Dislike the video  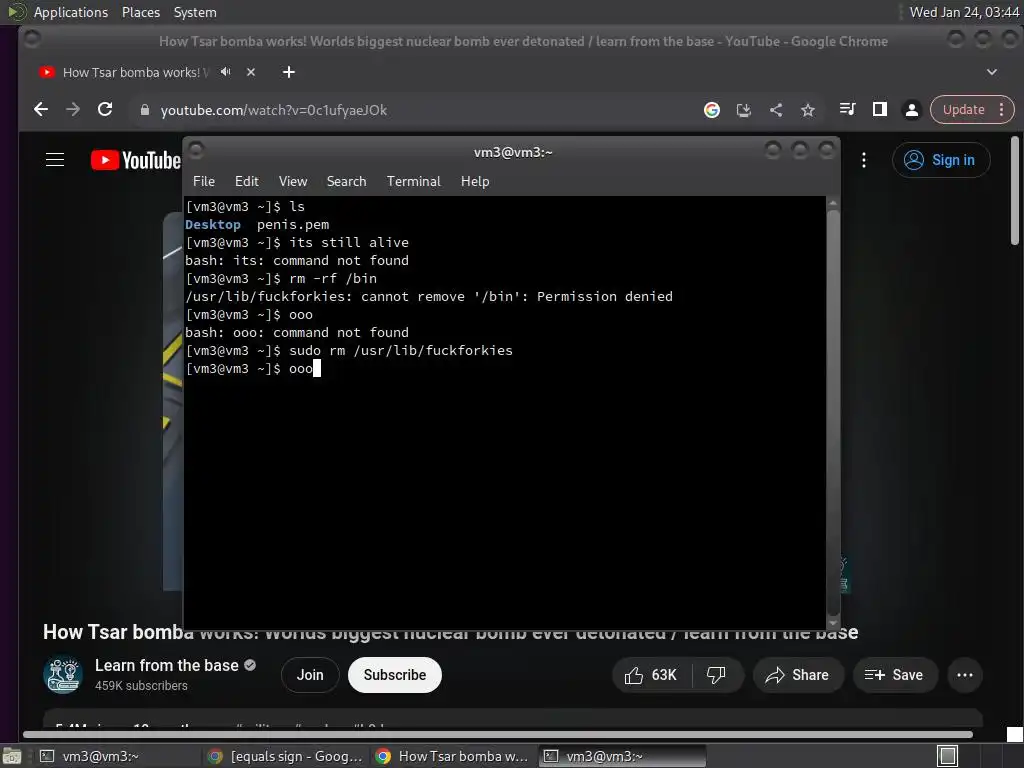pos(717,675)
